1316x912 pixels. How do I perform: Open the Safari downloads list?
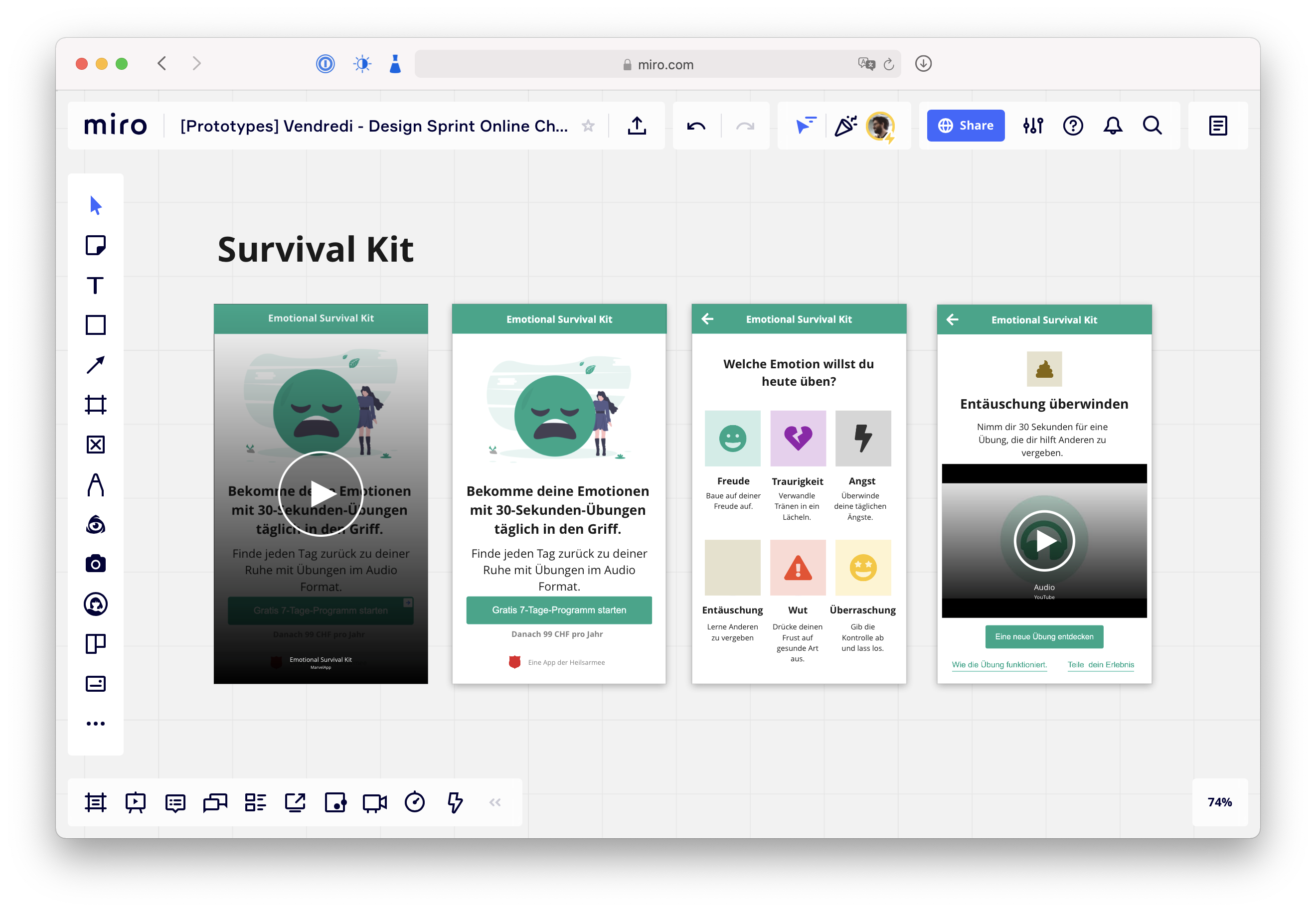(922, 64)
